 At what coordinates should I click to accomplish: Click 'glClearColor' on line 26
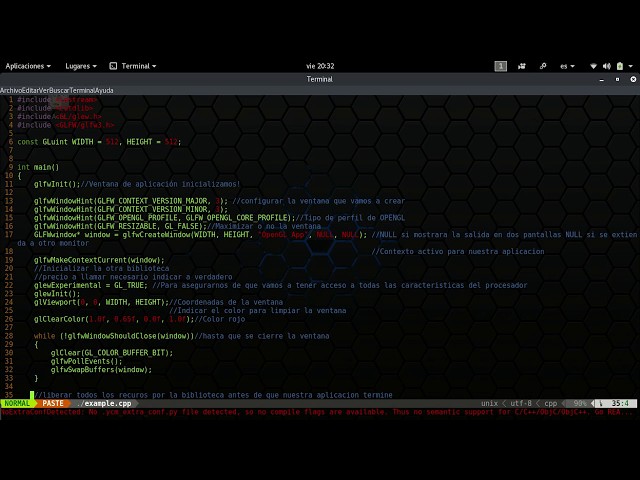[59, 319]
